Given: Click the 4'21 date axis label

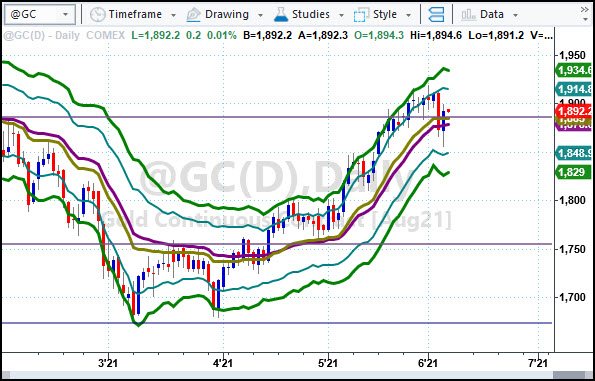Looking at the screenshot, I should [x=224, y=364].
